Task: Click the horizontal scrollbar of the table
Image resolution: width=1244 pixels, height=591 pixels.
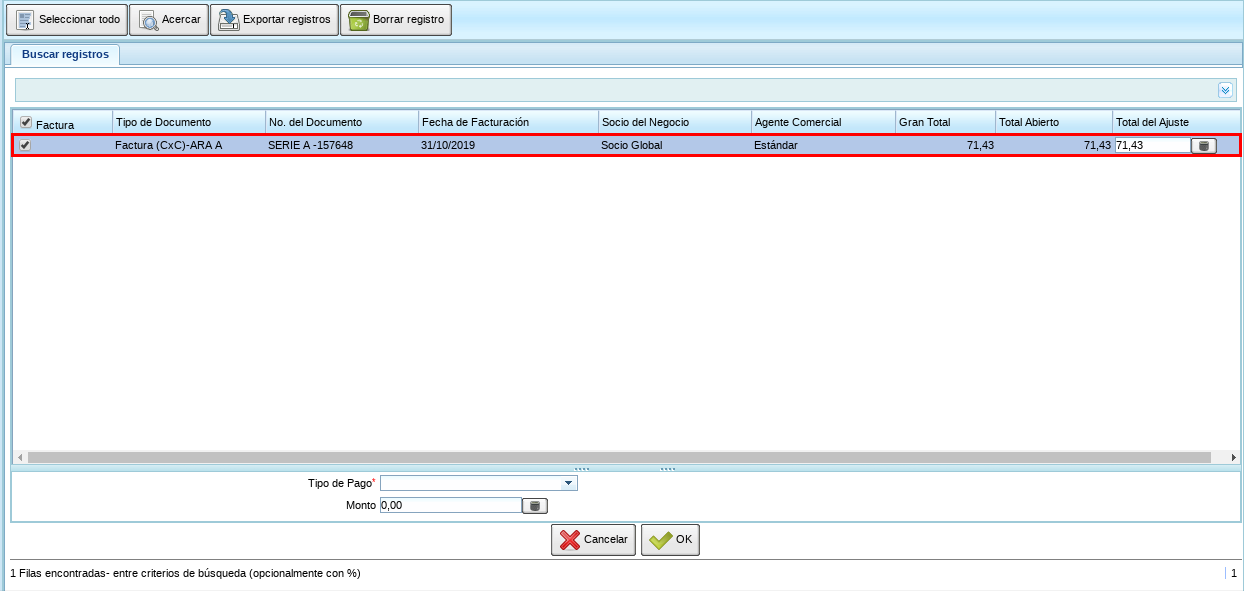Action: click(x=618, y=457)
